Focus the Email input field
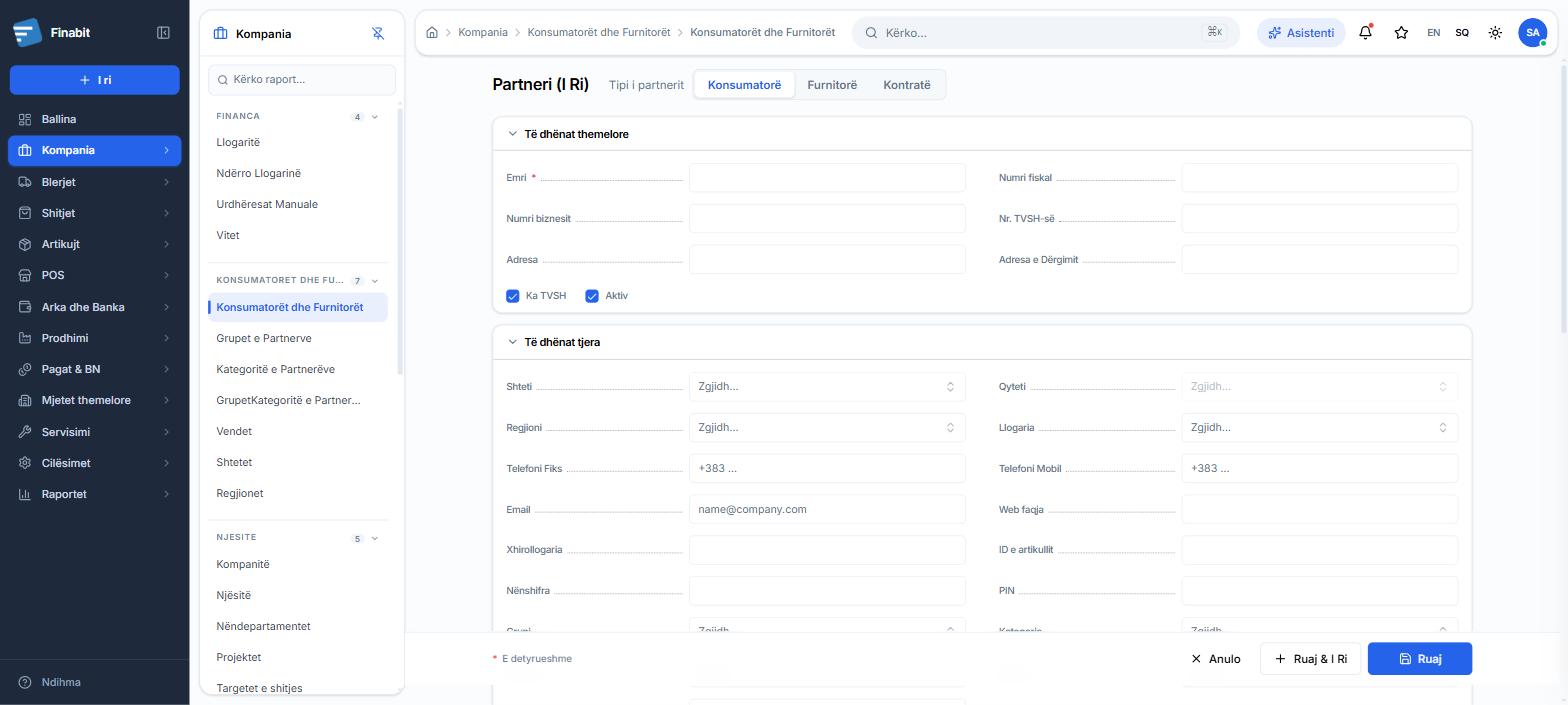The width and height of the screenshot is (1568, 705). pyautogui.click(x=827, y=510)
